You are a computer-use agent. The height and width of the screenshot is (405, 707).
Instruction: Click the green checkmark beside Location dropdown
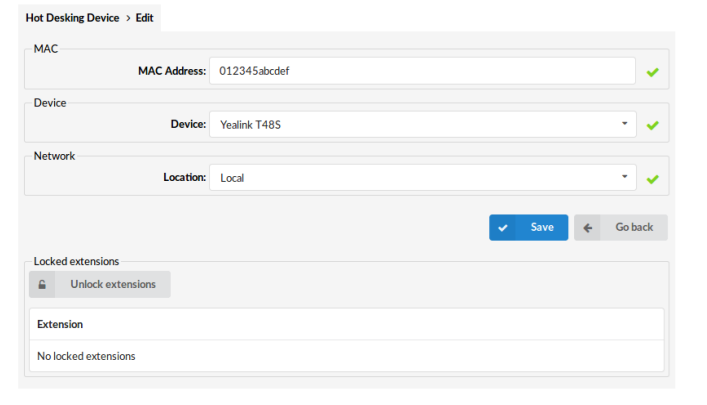653,179
